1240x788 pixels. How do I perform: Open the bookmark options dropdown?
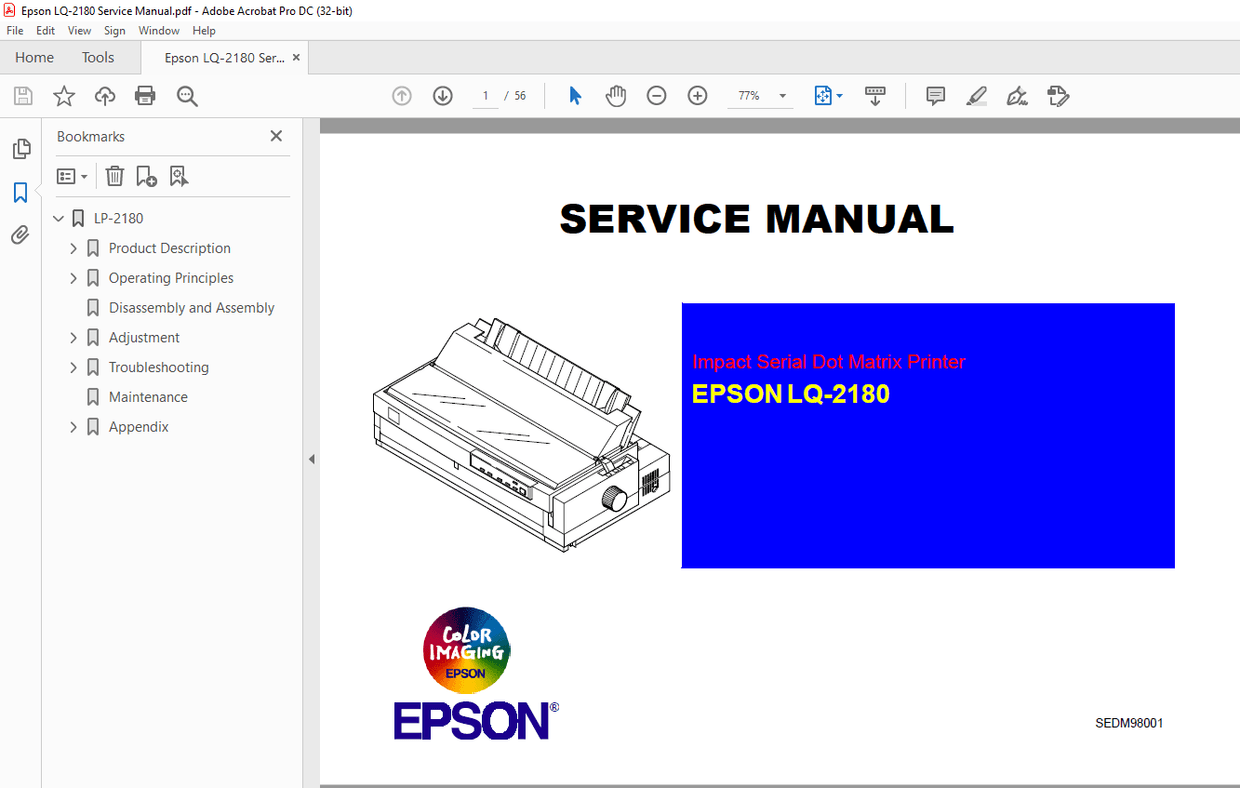point(71,176)
